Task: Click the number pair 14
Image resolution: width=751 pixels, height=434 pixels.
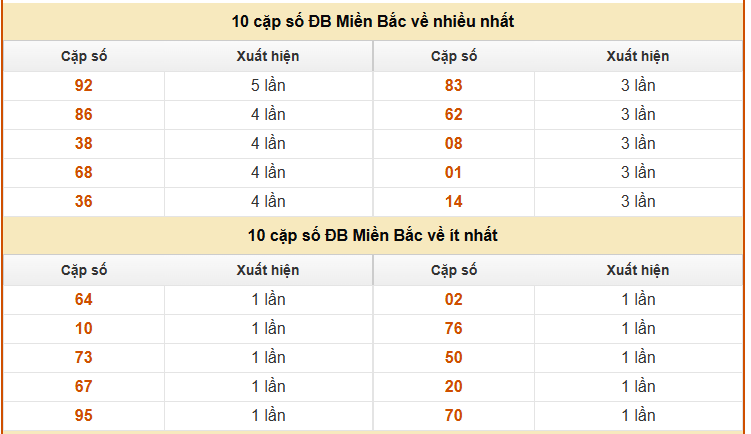Action: pos(454,202)
